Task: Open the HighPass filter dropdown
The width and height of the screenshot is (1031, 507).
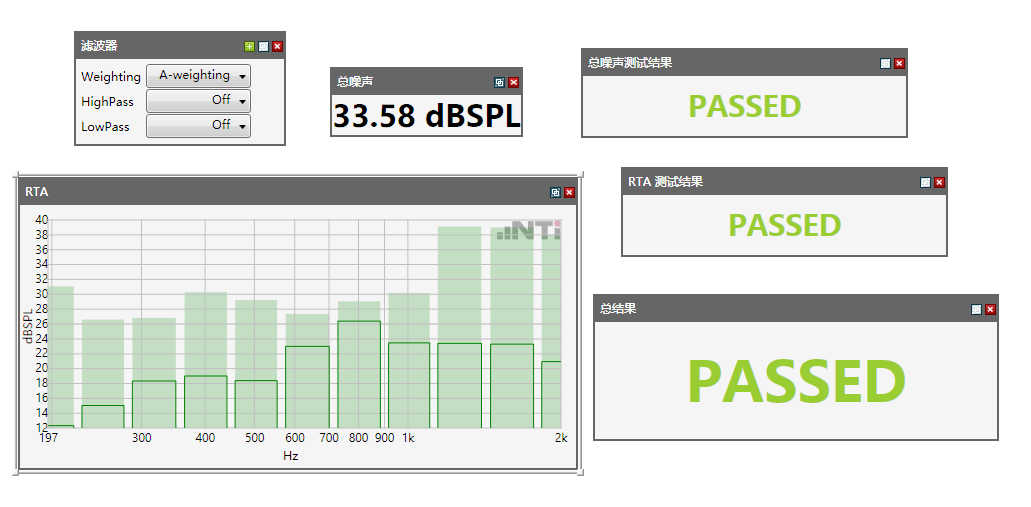Action: coord(198,101)
